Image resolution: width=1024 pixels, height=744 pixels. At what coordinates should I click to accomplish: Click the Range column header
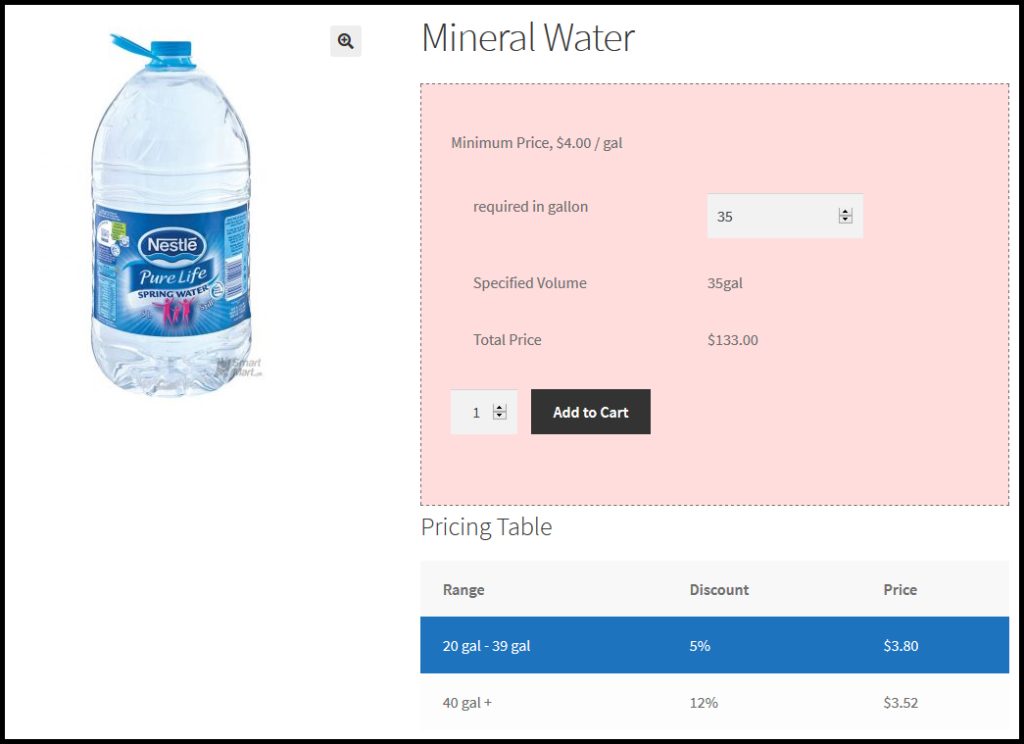pos(464,590)
